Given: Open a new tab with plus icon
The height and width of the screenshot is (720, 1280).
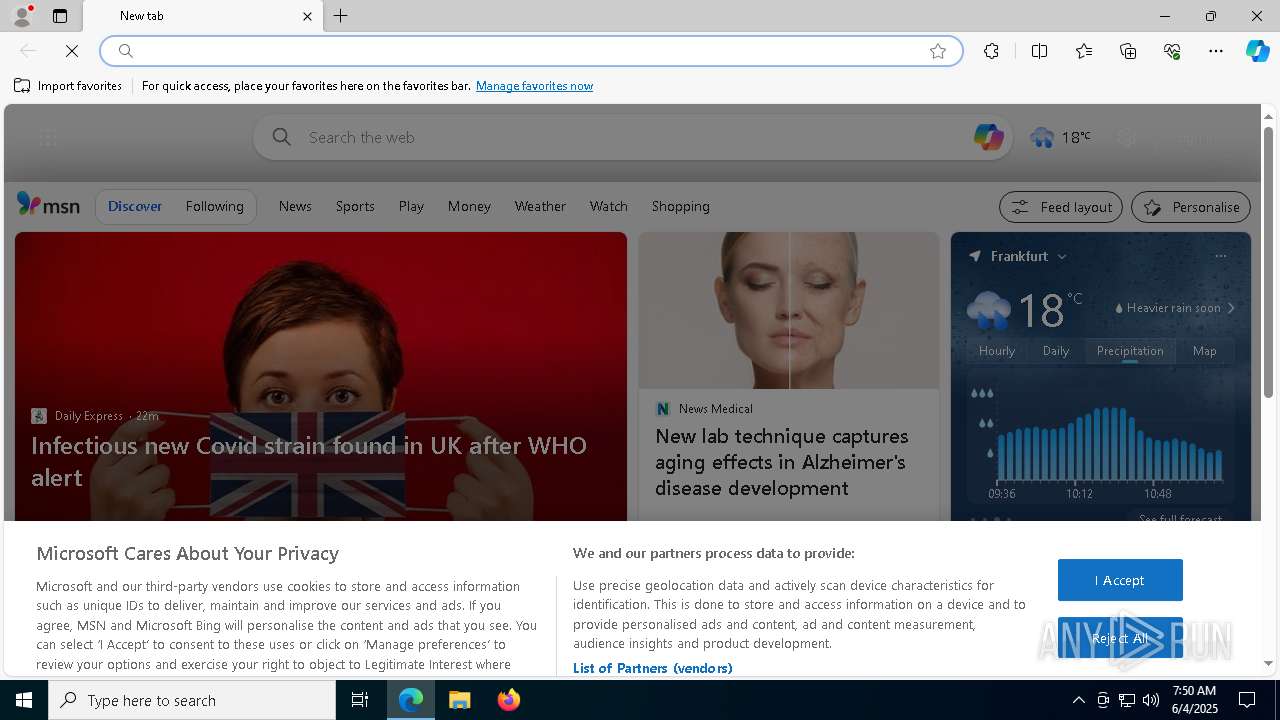Looking at the screenshot, I should coord(341,16).
